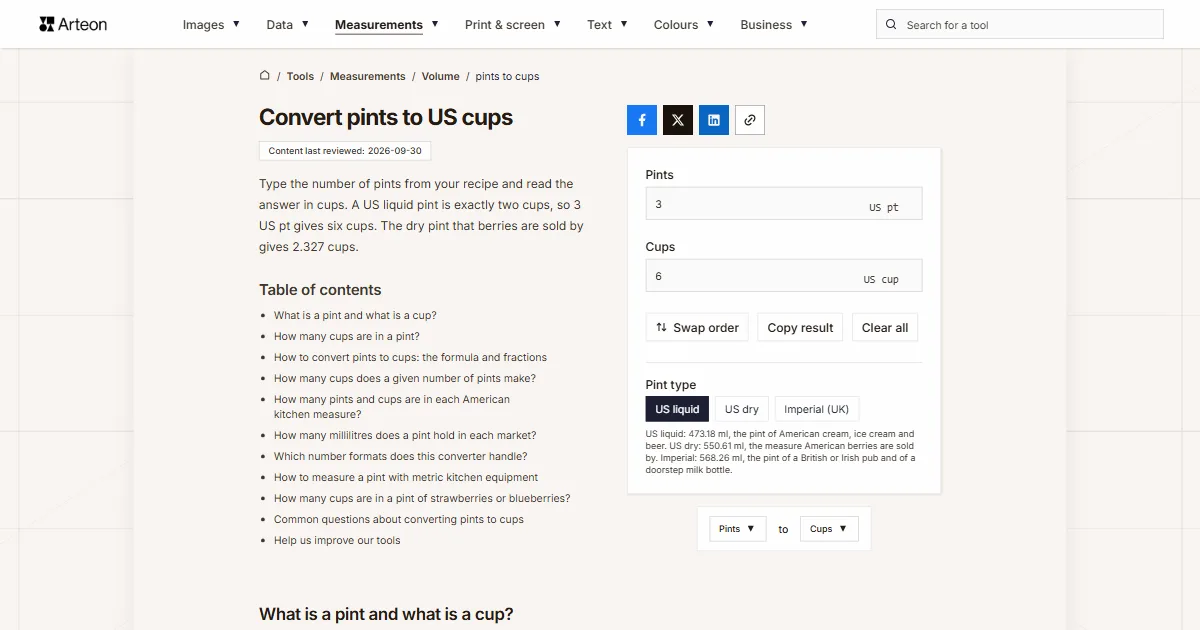Select the US liquid pint type

pos(677,409)
